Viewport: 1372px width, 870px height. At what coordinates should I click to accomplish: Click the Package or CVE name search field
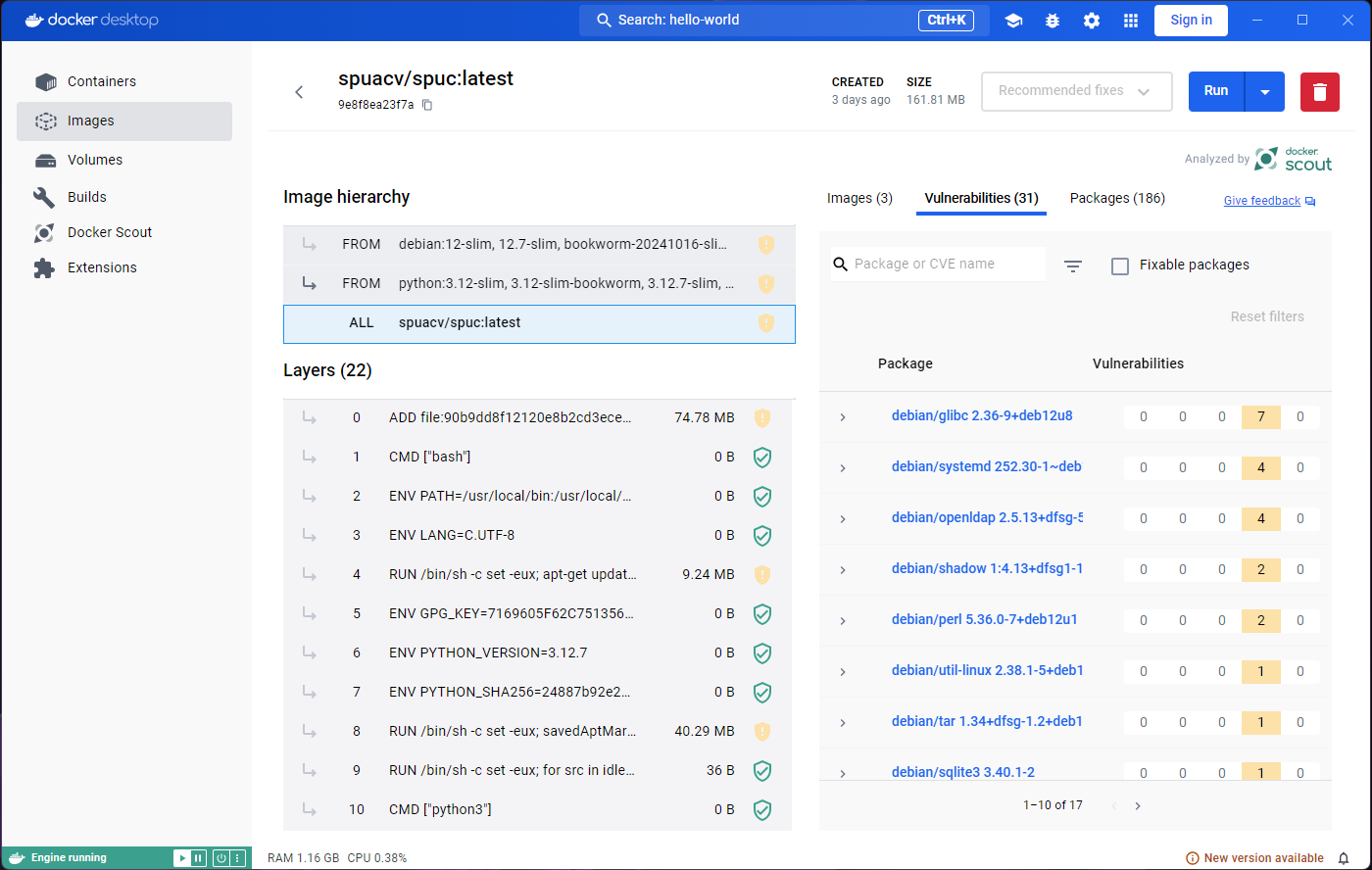[x=938, y=264]
